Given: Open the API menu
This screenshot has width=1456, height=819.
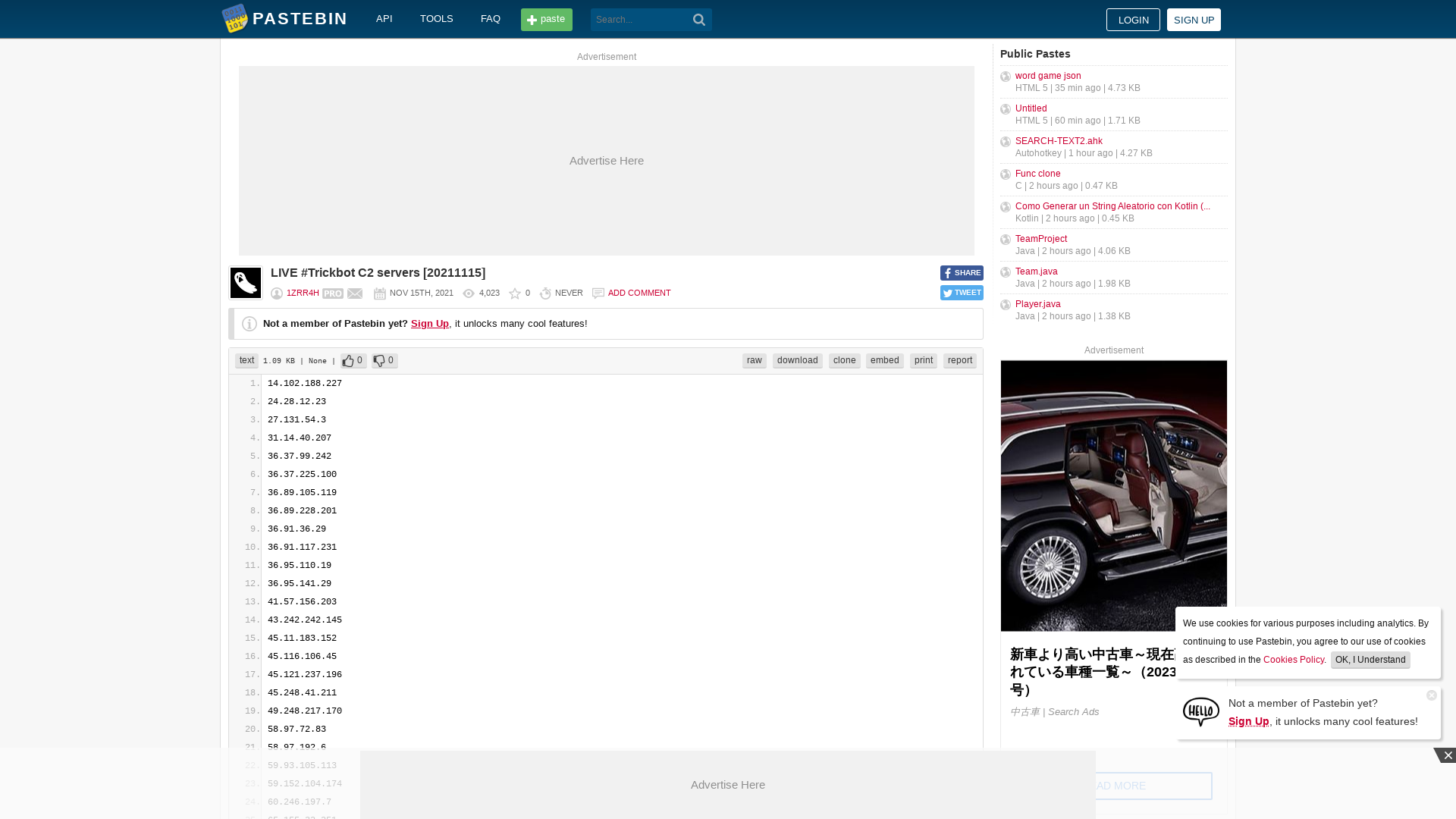Looking at the screenshot, I should (384, 19).
